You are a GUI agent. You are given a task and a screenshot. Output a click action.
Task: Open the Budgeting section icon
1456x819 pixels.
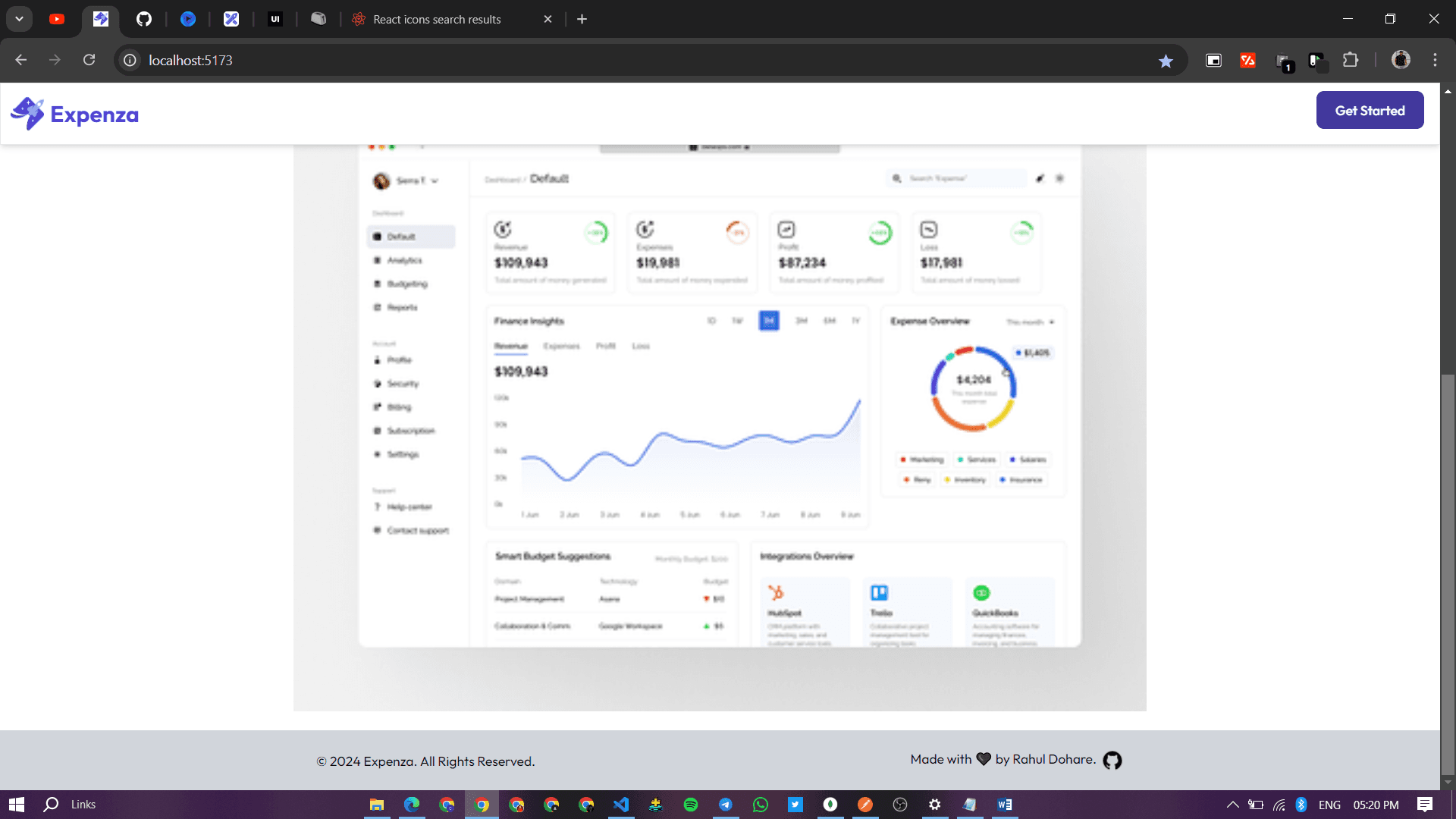point(379,284)
